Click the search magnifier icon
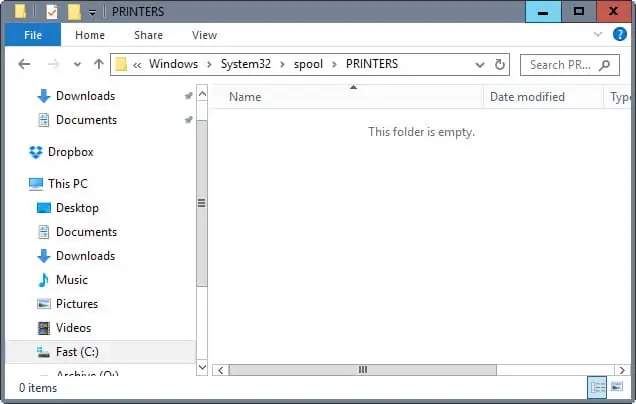 pyautogui.click(x=604, y=65)
